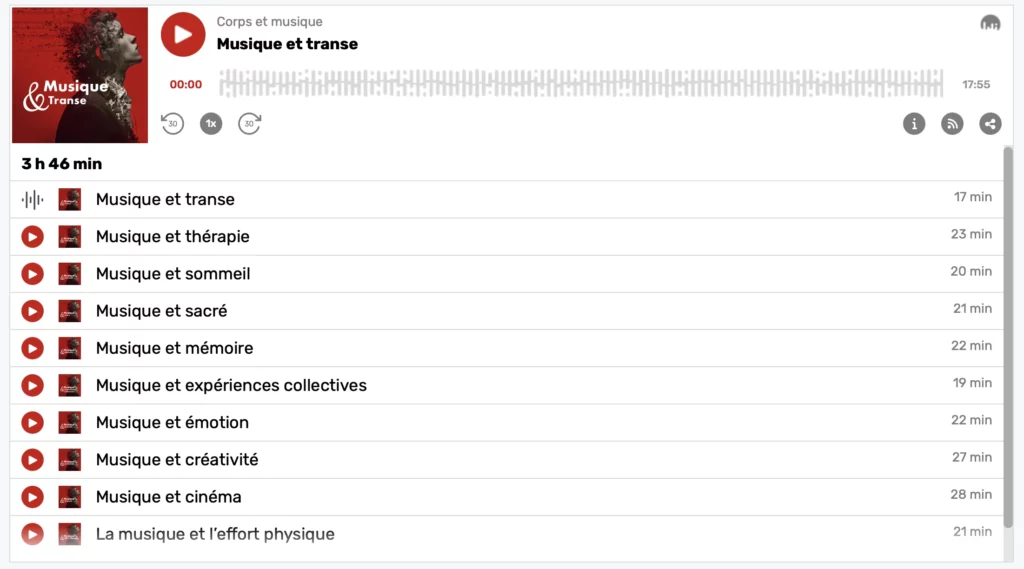Select Musique et expériences collectives title
Screen dimensions: 1024x569
231,385
